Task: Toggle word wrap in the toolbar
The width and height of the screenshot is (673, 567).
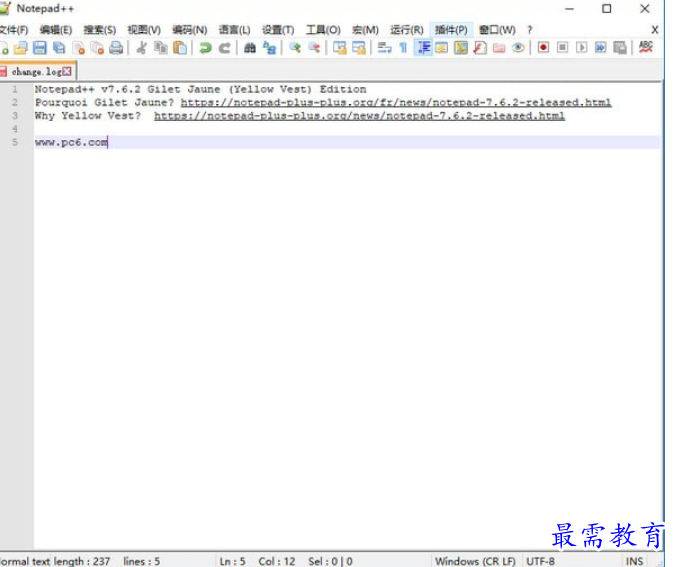Action: [384, 48]
